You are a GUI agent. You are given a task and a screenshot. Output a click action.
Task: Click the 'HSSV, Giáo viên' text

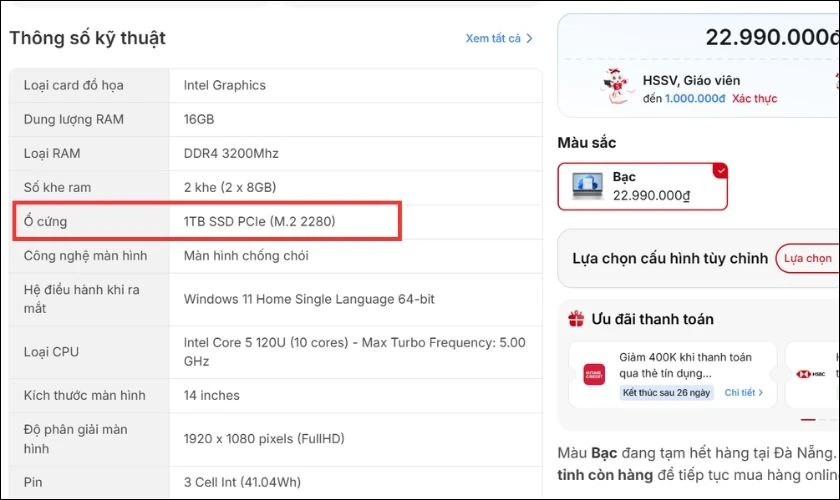(691, 80)
